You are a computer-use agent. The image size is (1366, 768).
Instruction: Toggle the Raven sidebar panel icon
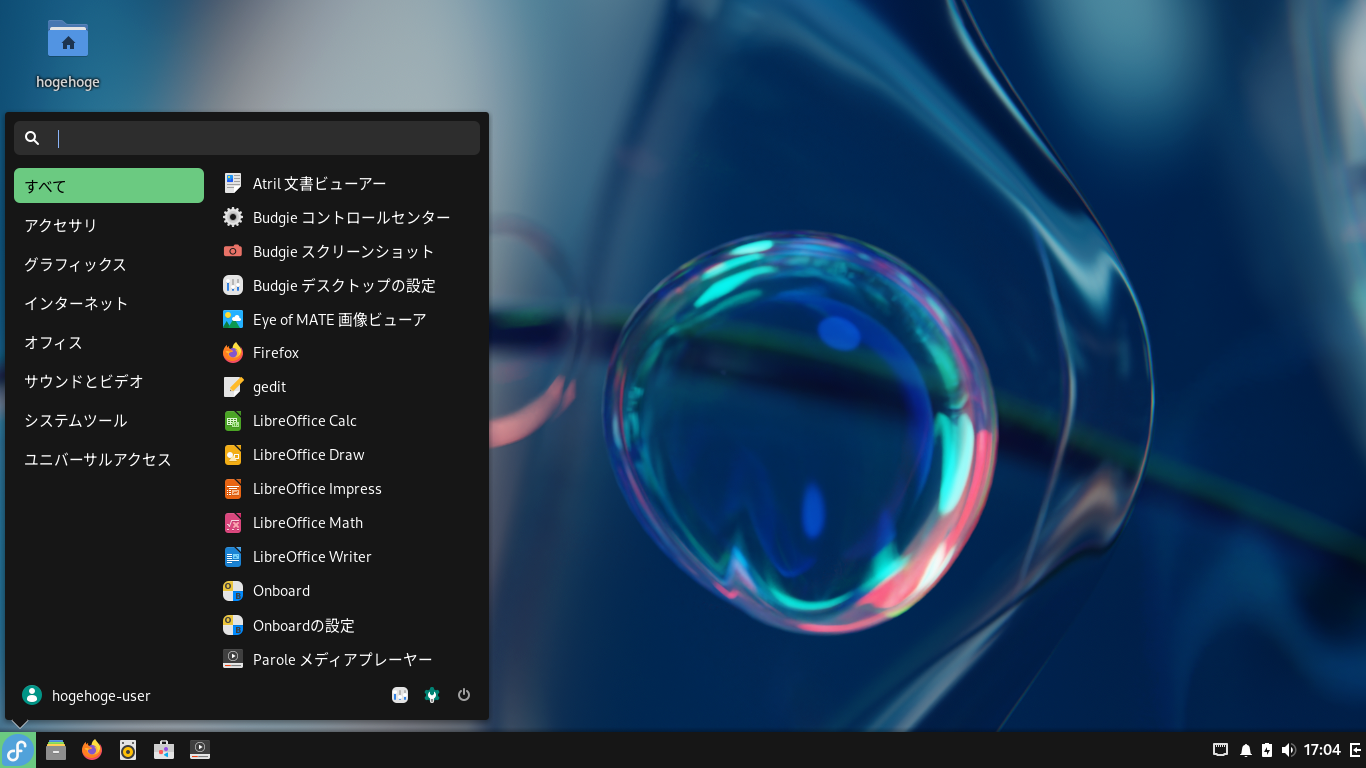tap(1355, 750)
